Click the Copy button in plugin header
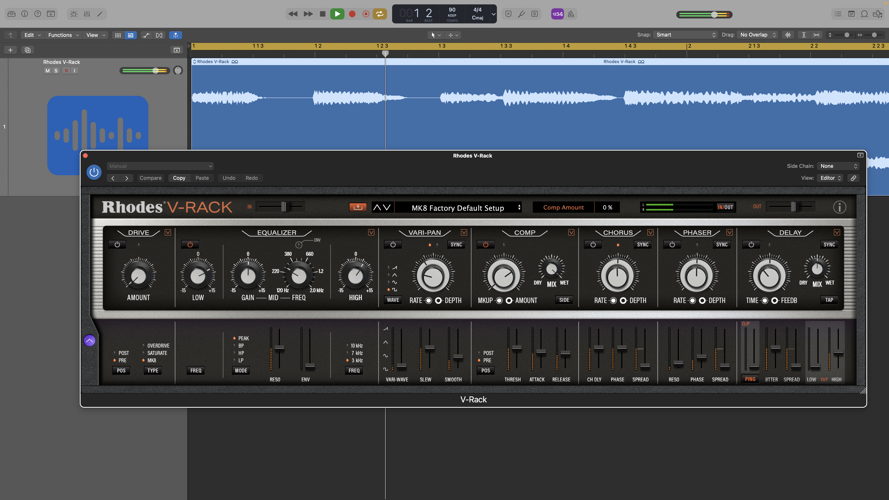This screenshot has width=889, height=500. click(x=179, y=178)
